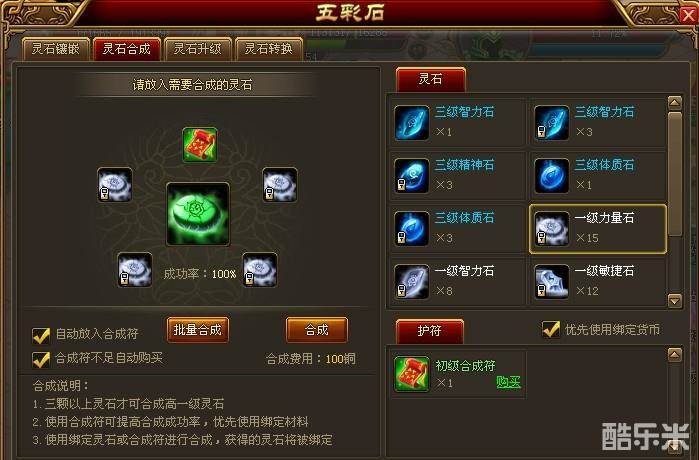Click the stone list scrollbar thumb
Image resolution: width=699 pixels, height=460 pixels.
tap(675, 174)
